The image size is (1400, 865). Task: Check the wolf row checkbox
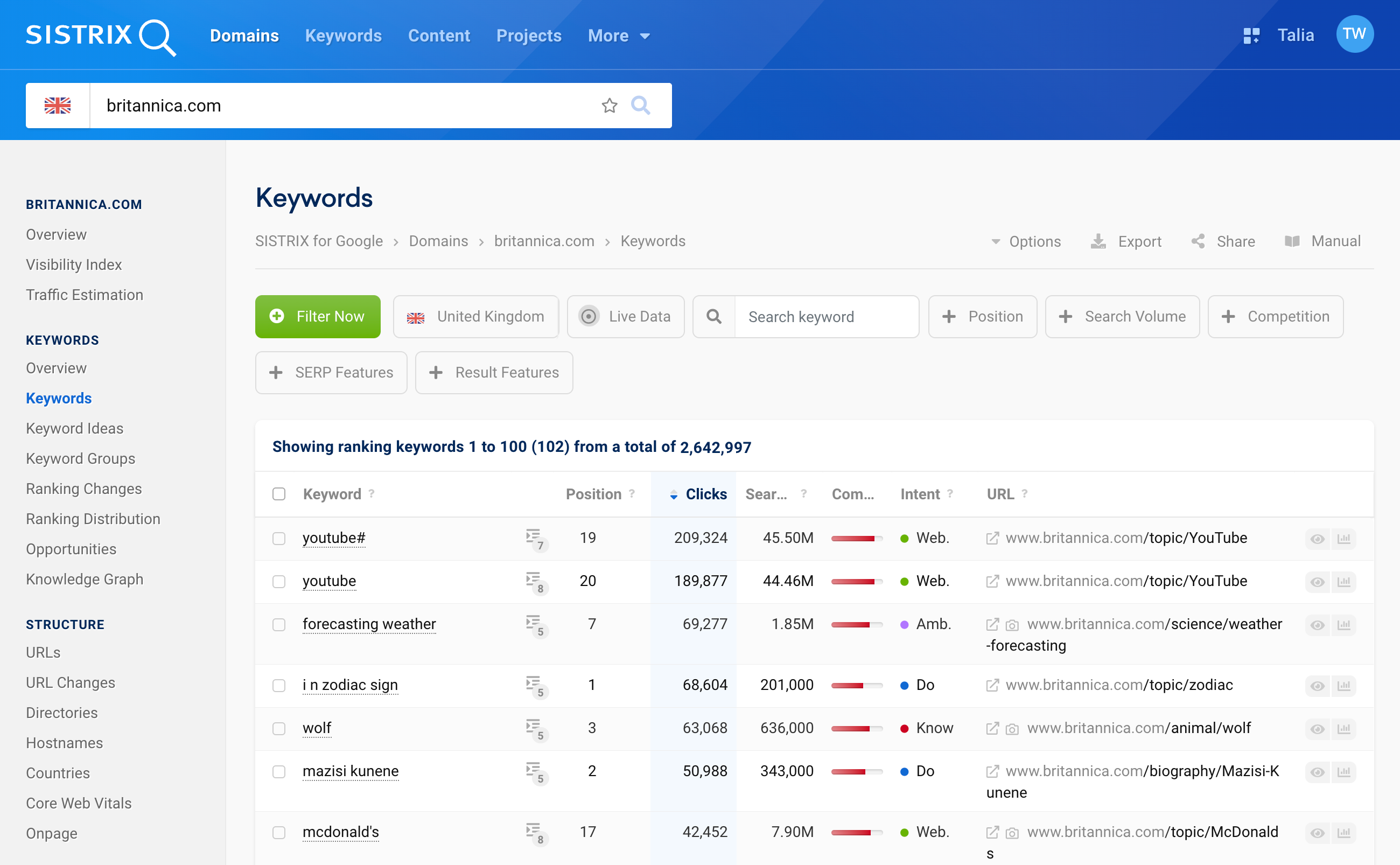pos(278,728)
